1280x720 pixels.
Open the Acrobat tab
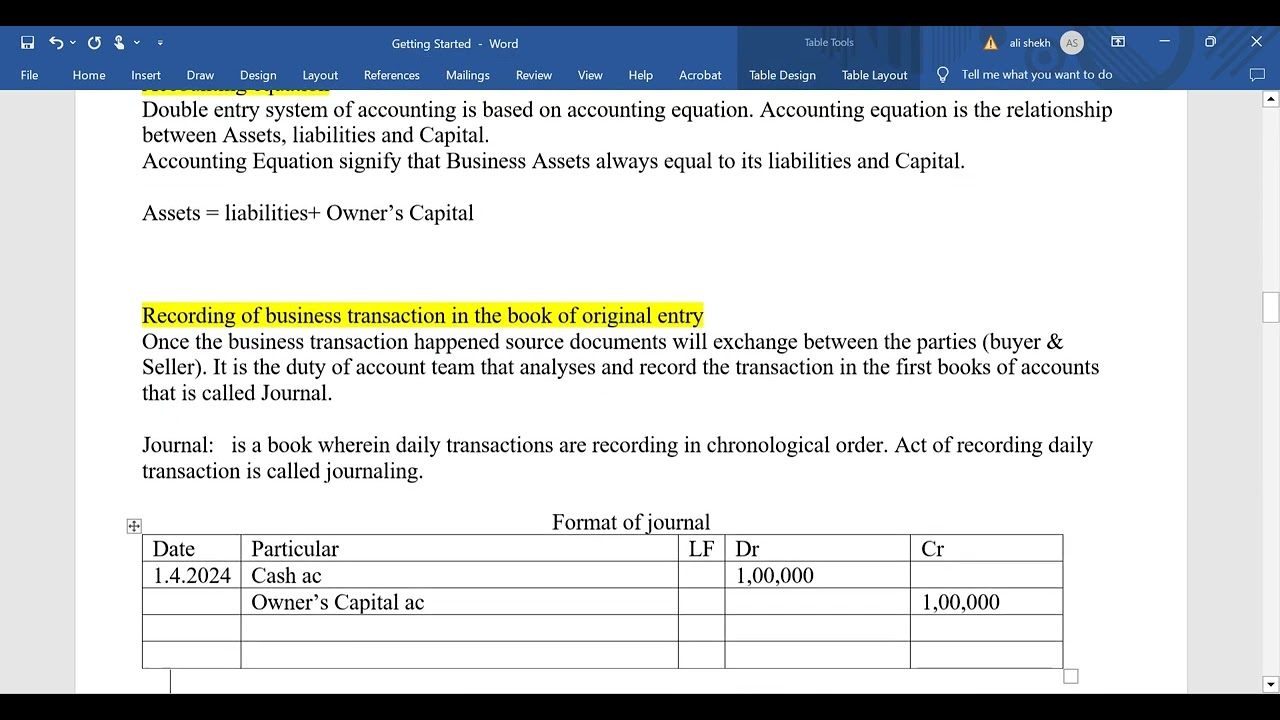[x=700, y=75]
